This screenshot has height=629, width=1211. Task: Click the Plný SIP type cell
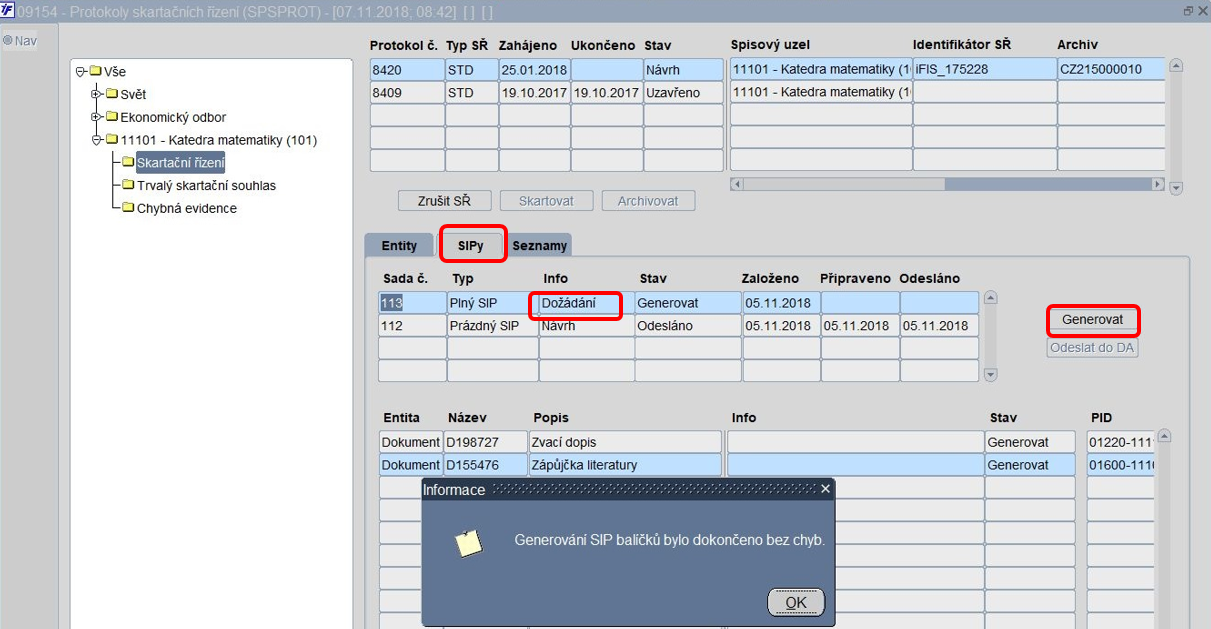(493, 302)
